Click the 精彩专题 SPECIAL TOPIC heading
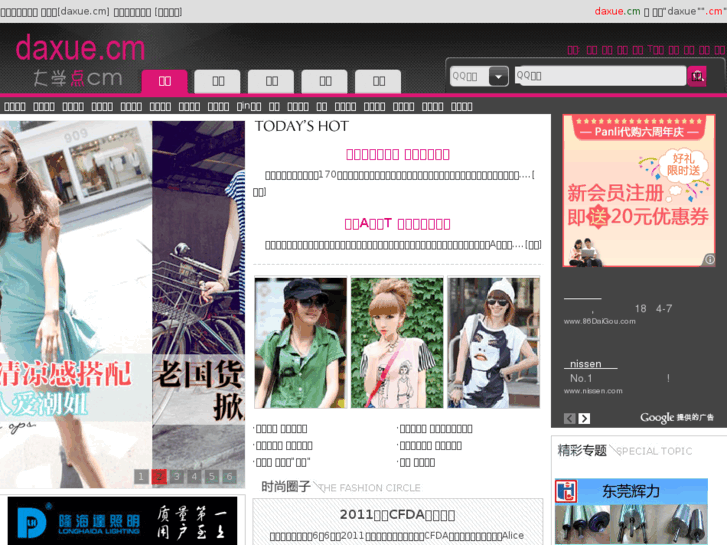The height and width of the screenshot is (545, 727). (x=625, y=450)
